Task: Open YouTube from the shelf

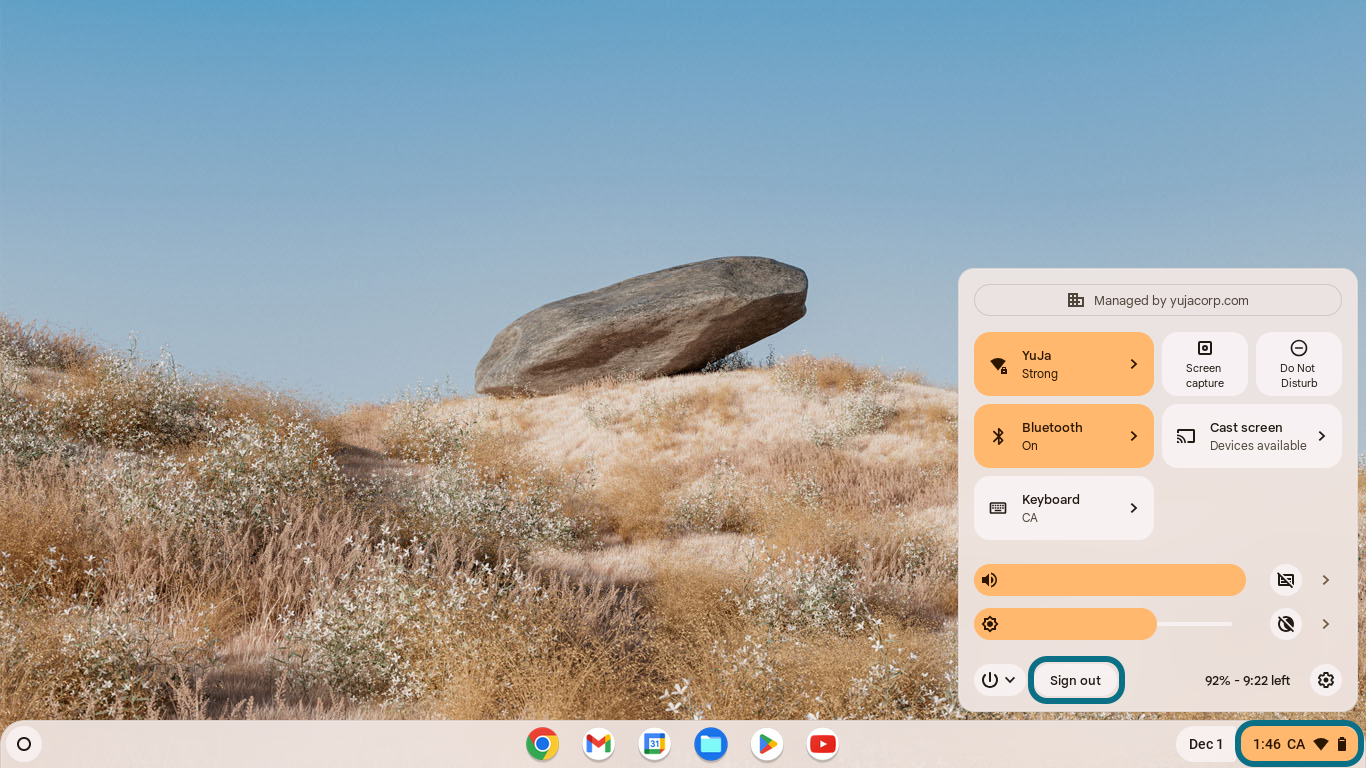Action: click(x=823, y=744)
